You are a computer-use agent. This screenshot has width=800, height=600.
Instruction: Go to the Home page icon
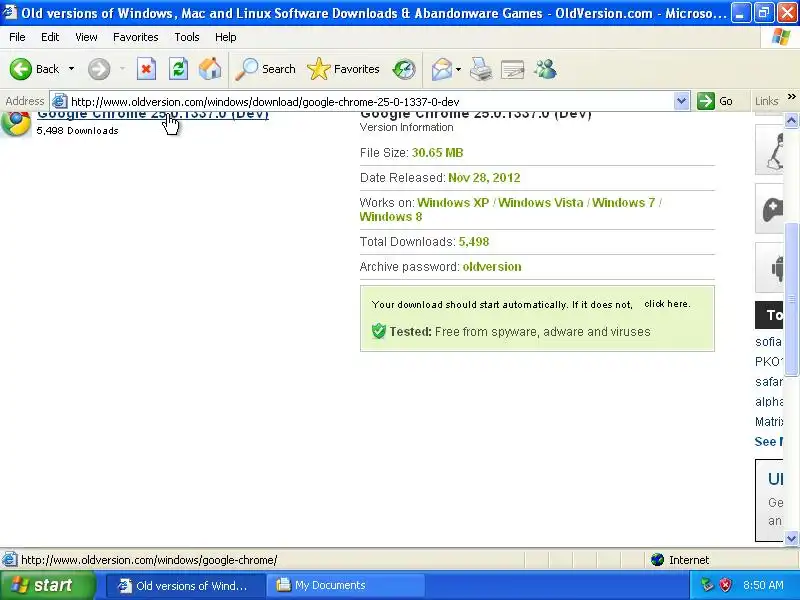(x=210, y=69)
